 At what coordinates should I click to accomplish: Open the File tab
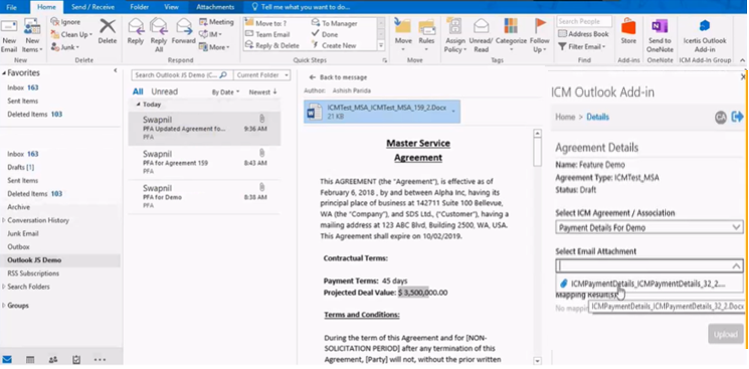11,7
